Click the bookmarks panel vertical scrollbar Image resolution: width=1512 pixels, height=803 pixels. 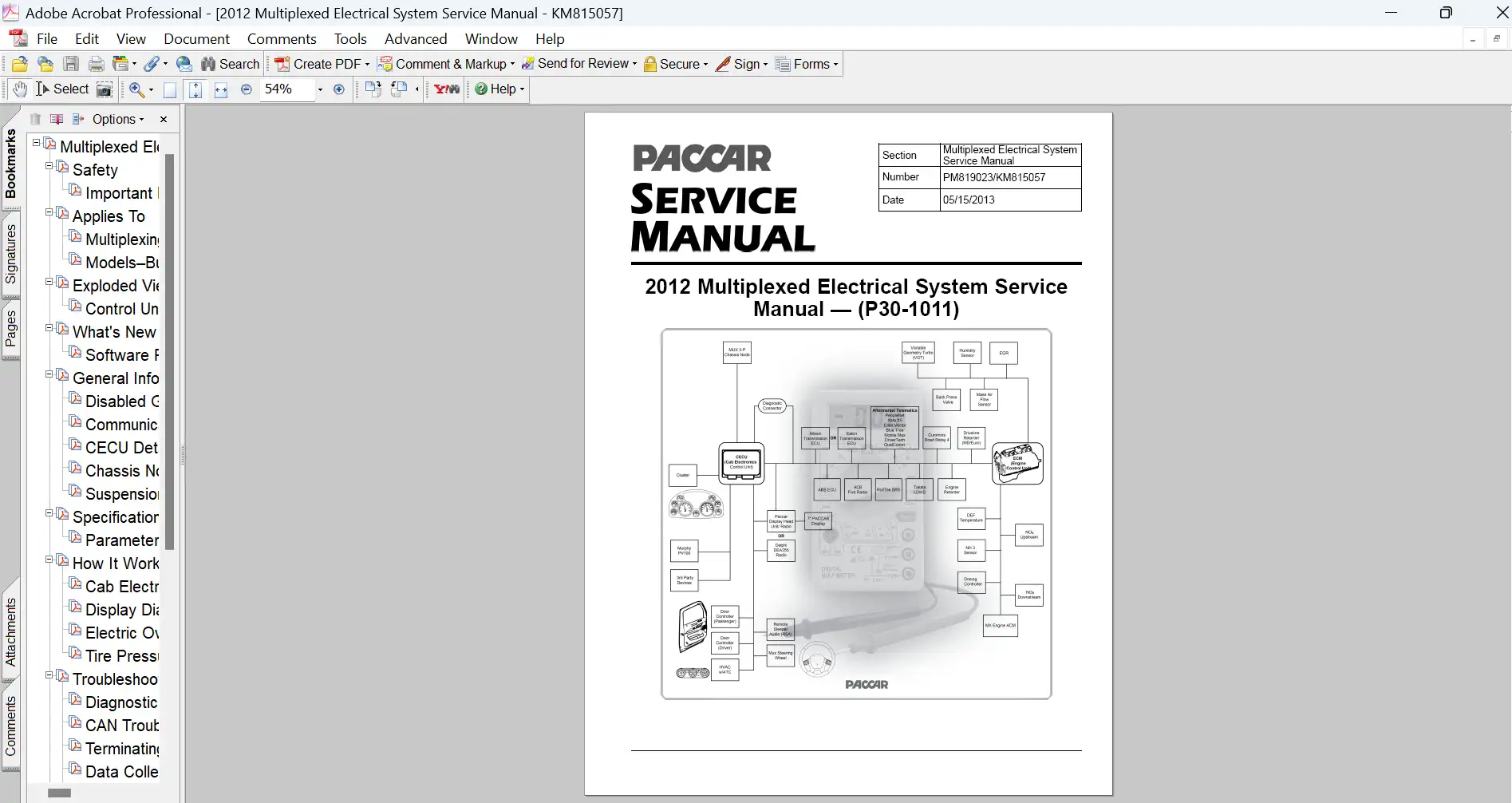(169, 351)
